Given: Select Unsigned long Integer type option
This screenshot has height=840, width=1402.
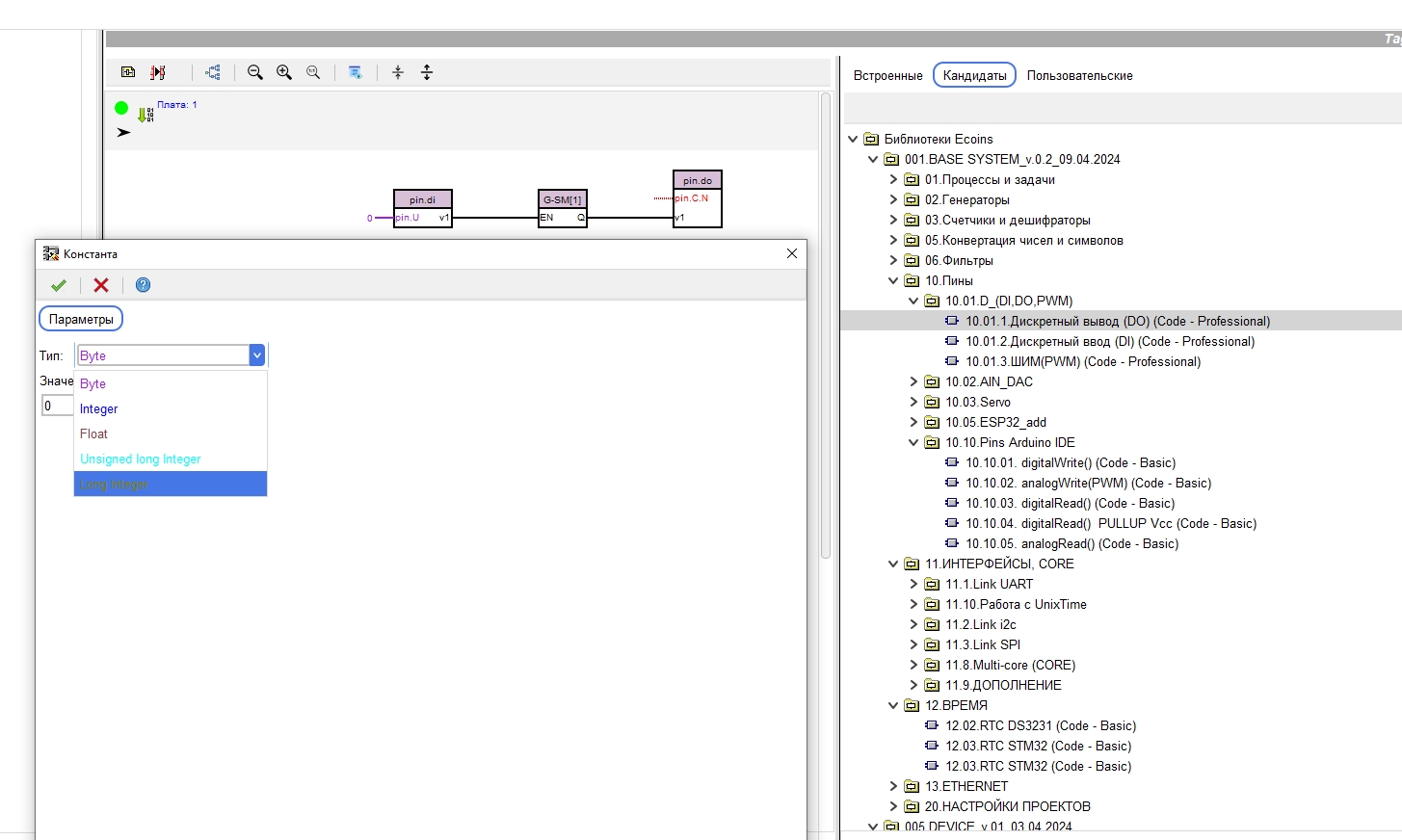Looking at the screenshot, I should point(141,459).
